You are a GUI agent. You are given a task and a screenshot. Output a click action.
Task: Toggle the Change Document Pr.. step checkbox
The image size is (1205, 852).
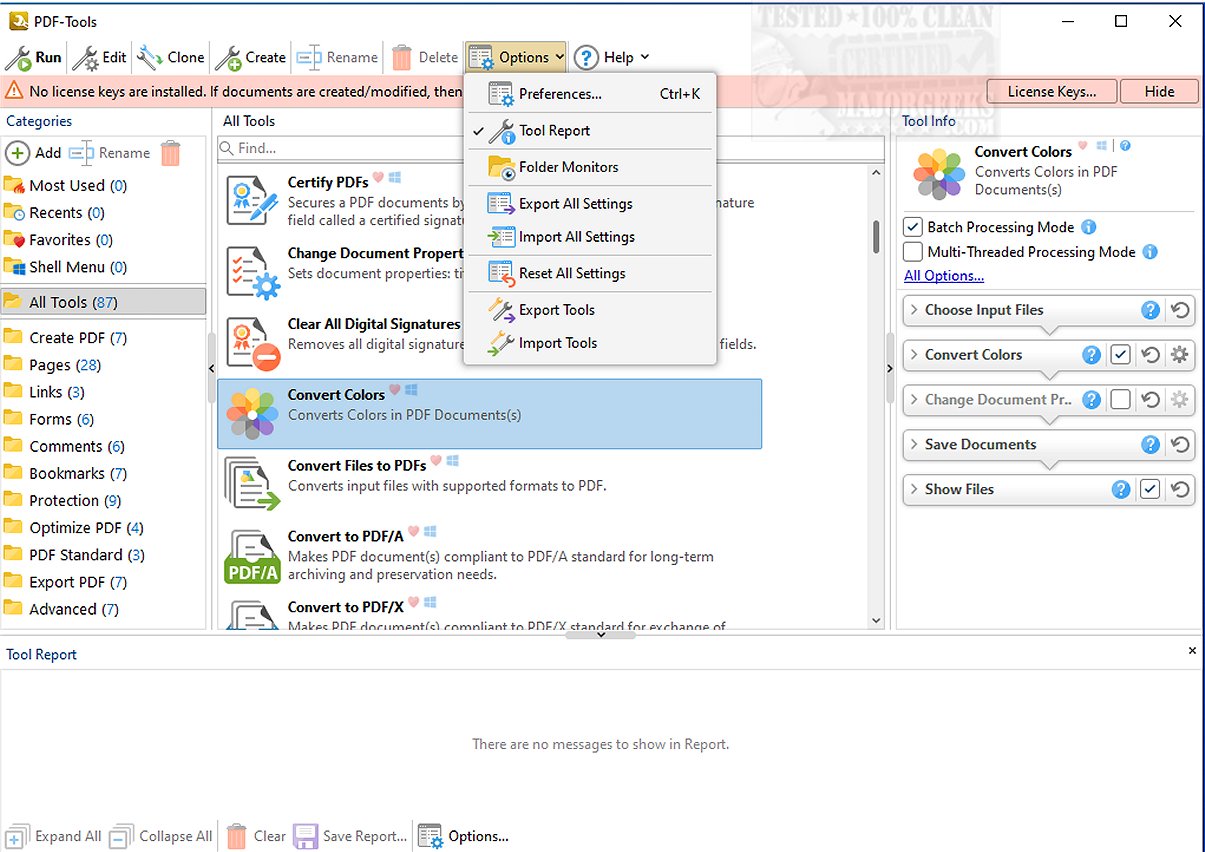click(1121, 400)
